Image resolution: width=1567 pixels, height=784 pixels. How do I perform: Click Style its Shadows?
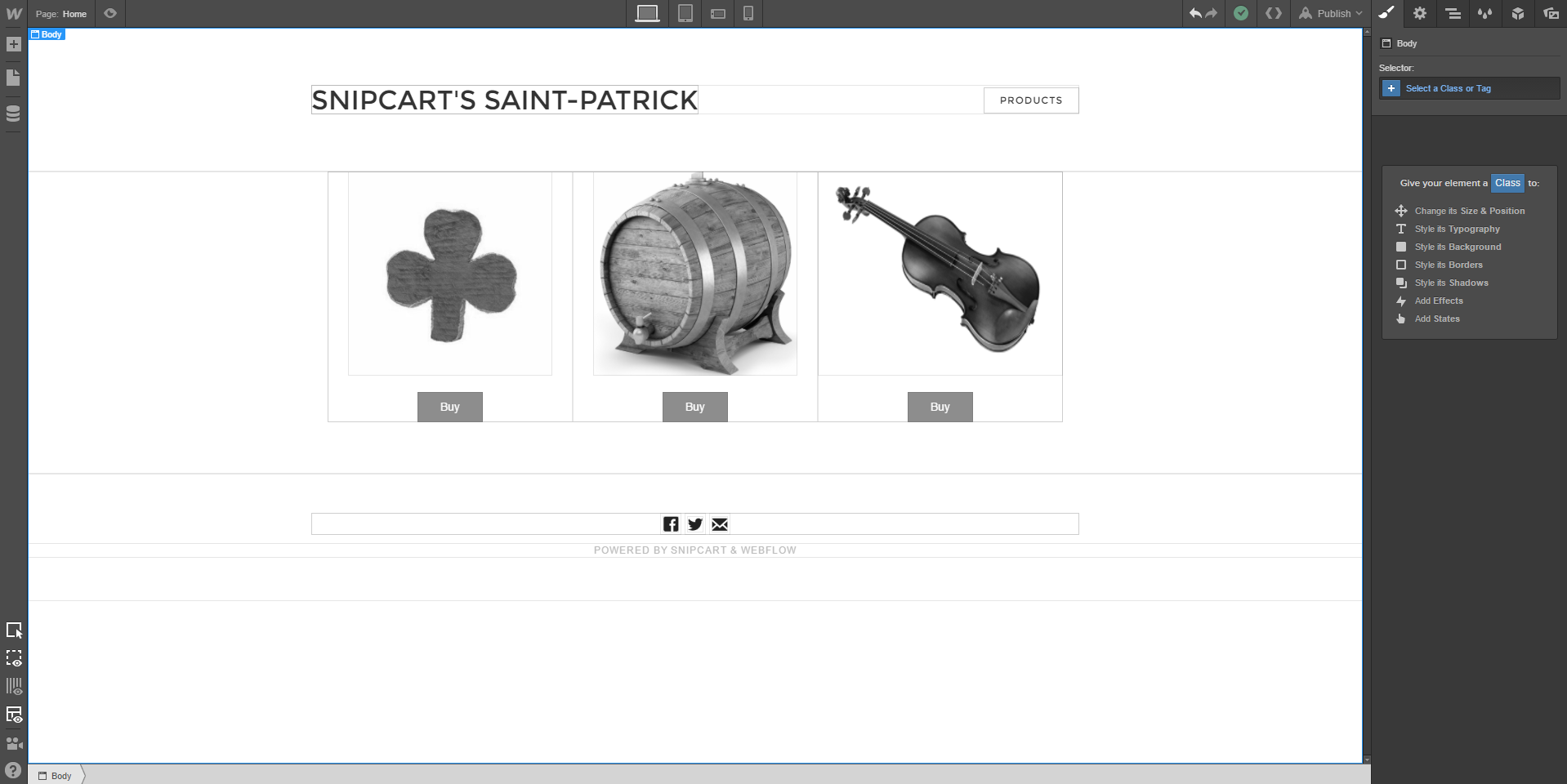point(1451,283)
